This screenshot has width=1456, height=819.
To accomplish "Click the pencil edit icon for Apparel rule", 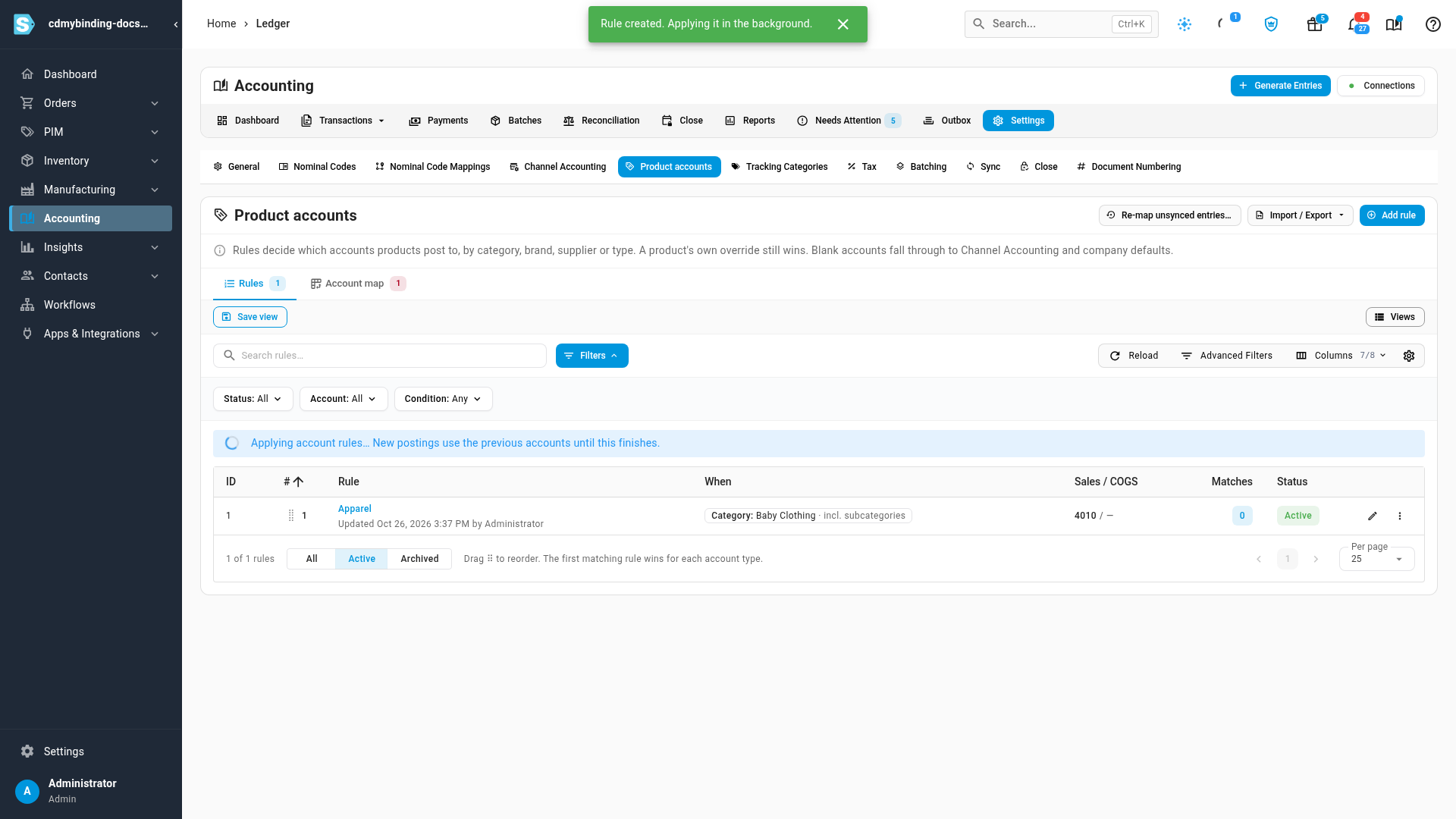I will tap(1373, 516).
